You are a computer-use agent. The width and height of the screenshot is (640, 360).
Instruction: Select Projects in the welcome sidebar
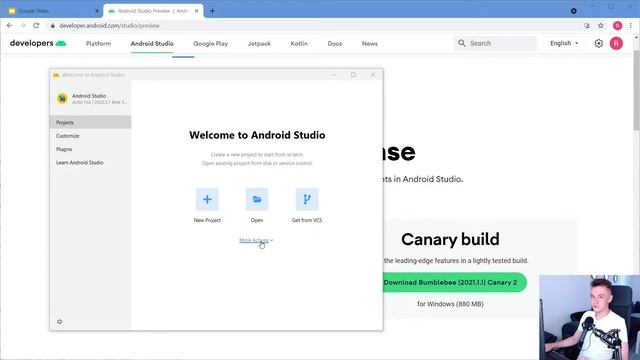[90, 122]
